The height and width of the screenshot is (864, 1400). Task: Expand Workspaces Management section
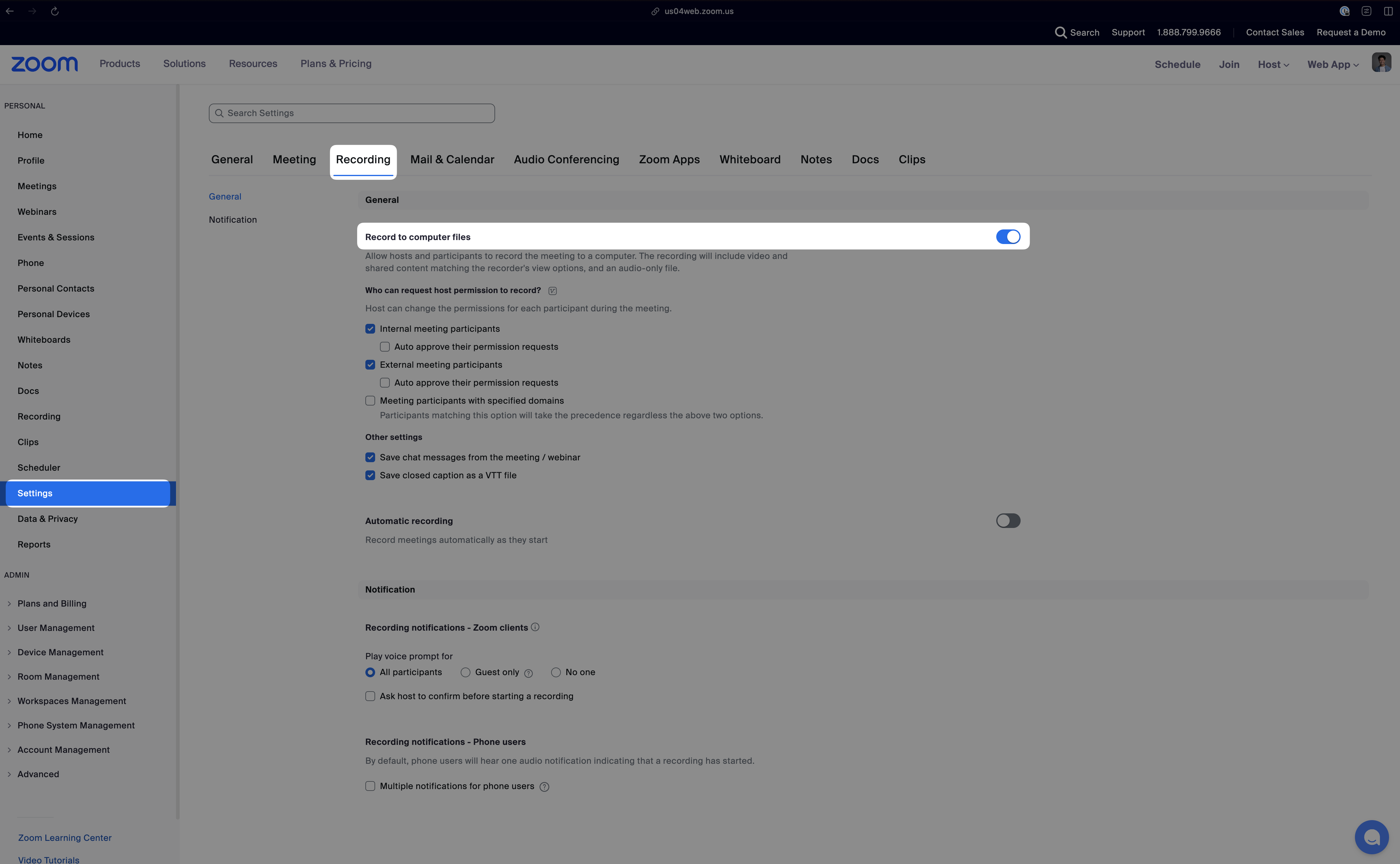tap(9, 702)
